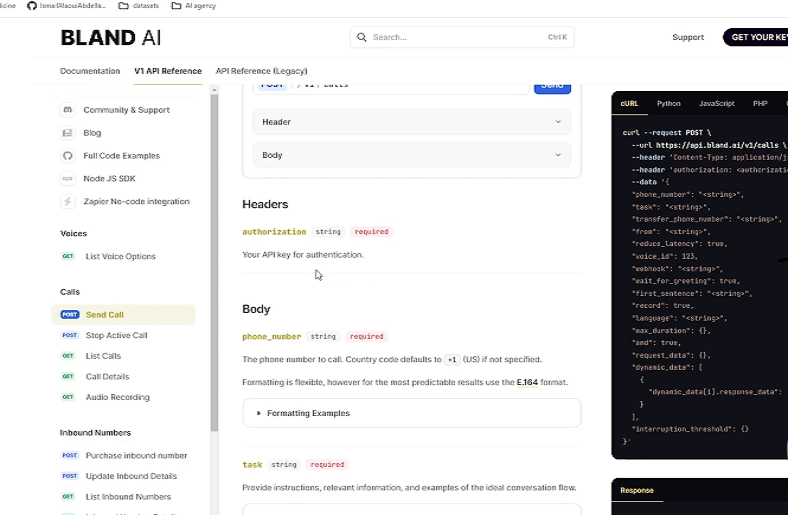Open the AI agency bookmark folder
Screen dimensions: 788x515
[x=194, y=6]
